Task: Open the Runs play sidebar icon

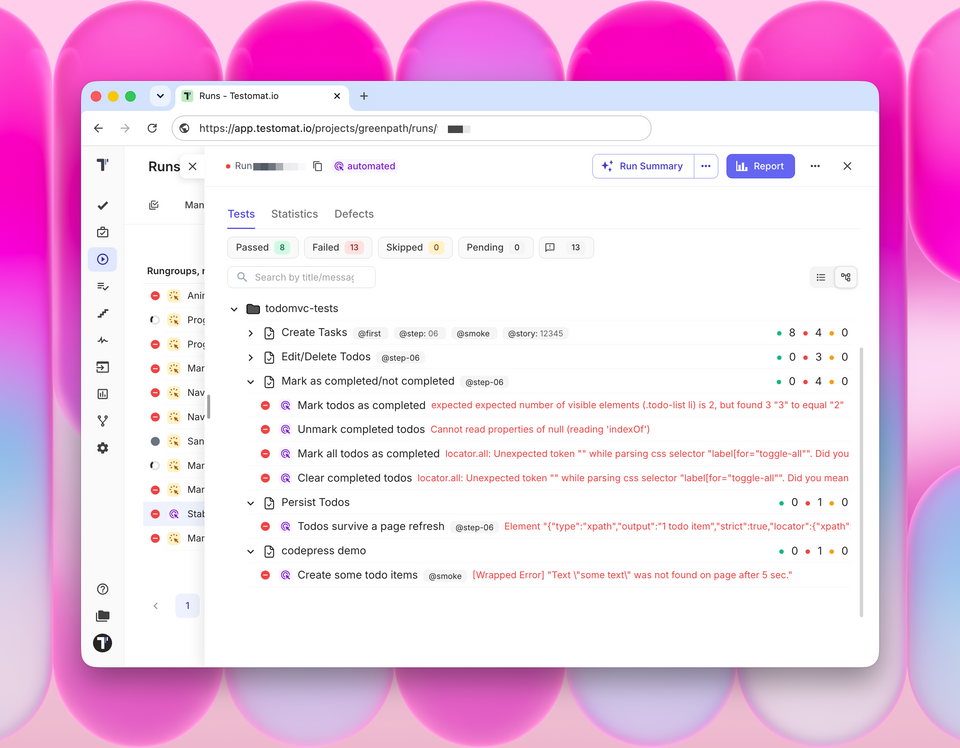Action: click(x=102, y=259)
